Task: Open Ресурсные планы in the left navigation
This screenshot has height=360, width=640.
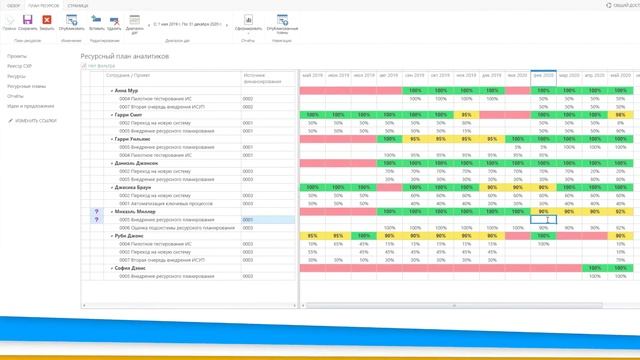Action: (27, 87)
